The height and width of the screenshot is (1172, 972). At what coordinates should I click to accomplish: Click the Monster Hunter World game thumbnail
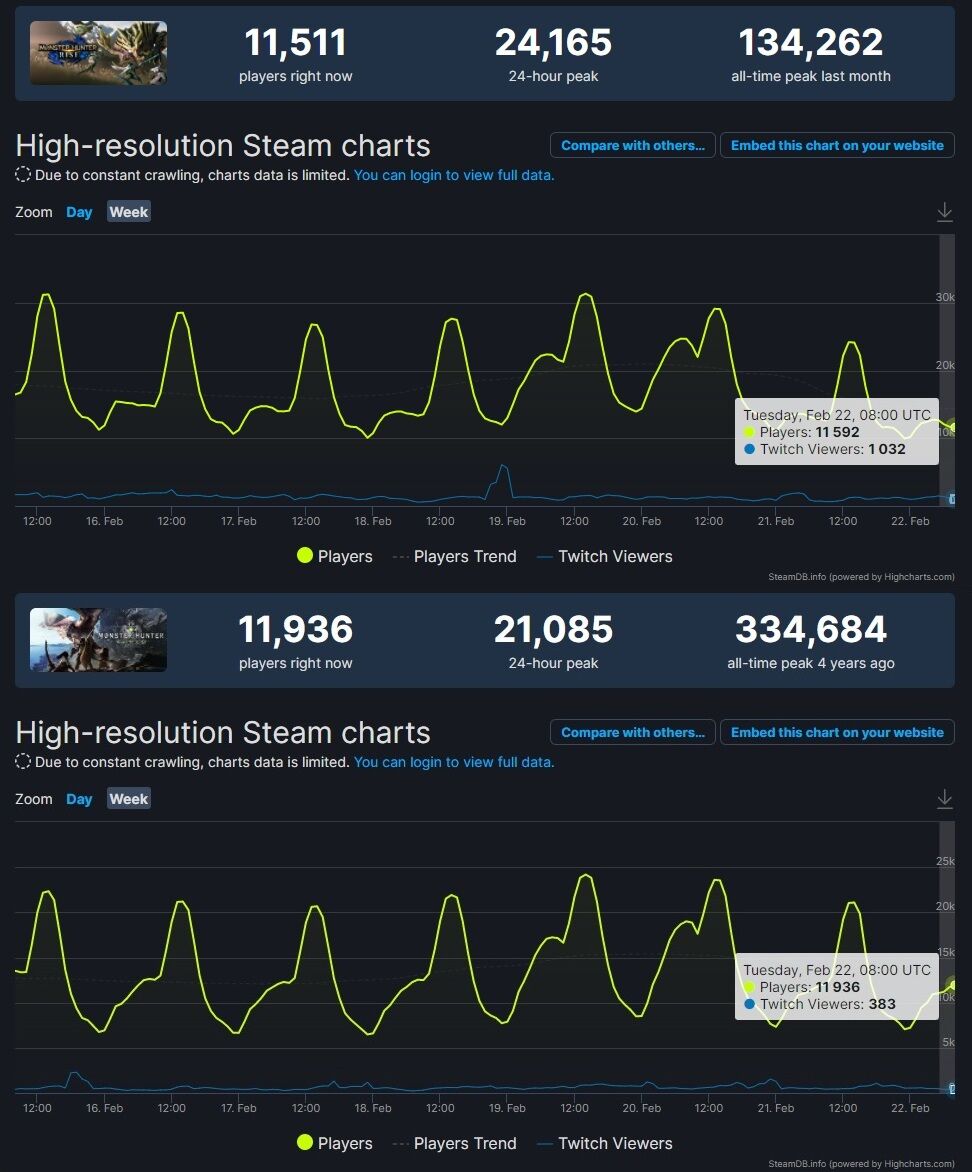98,640
